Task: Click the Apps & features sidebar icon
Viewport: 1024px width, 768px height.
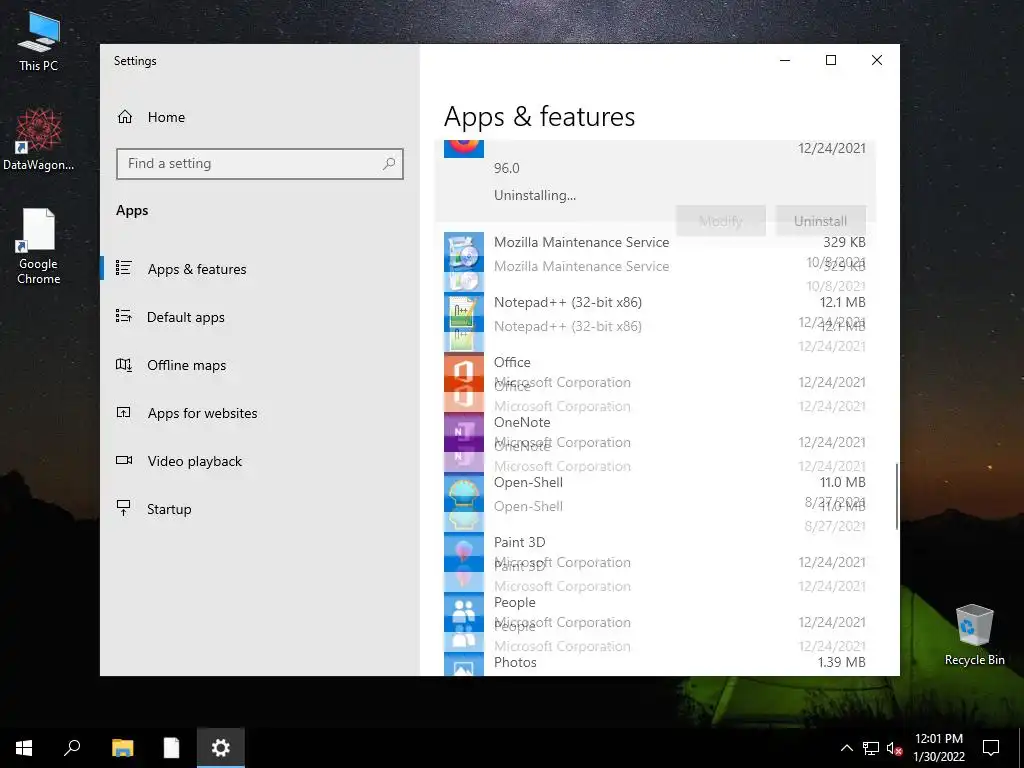Action: click(123, 268)
